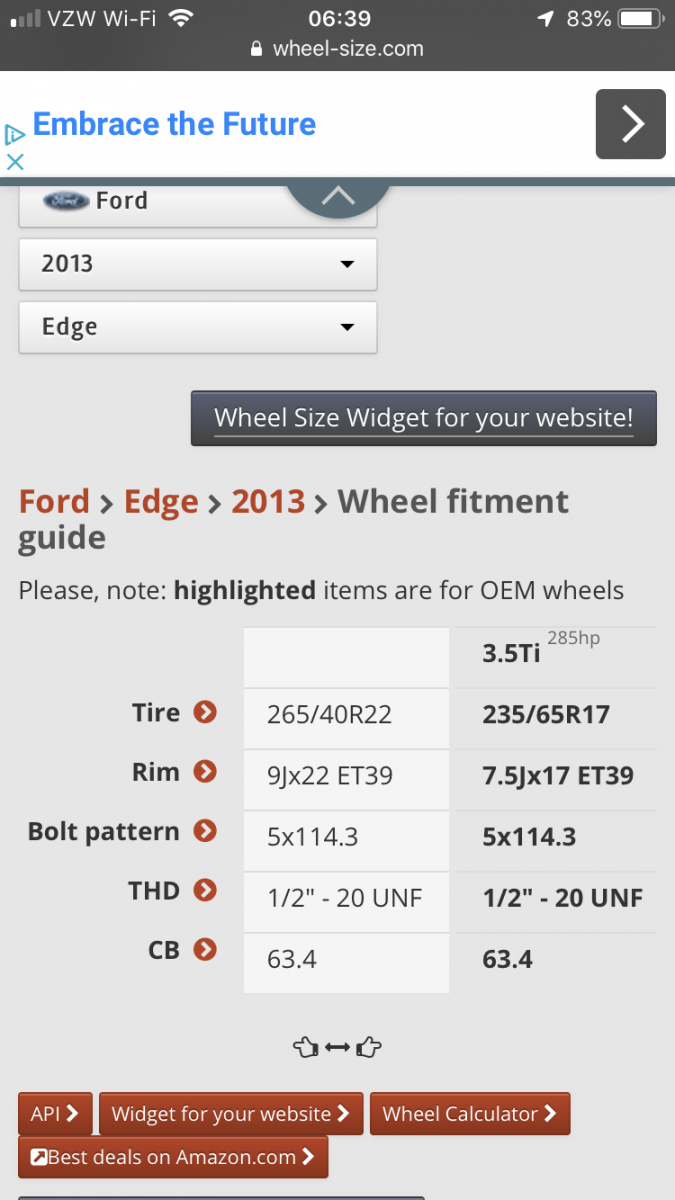Image resolution: width=675 pixels, height=1200 pixels.
Task: Click the red arrow icon next to Tire
Action: point(205,713)
